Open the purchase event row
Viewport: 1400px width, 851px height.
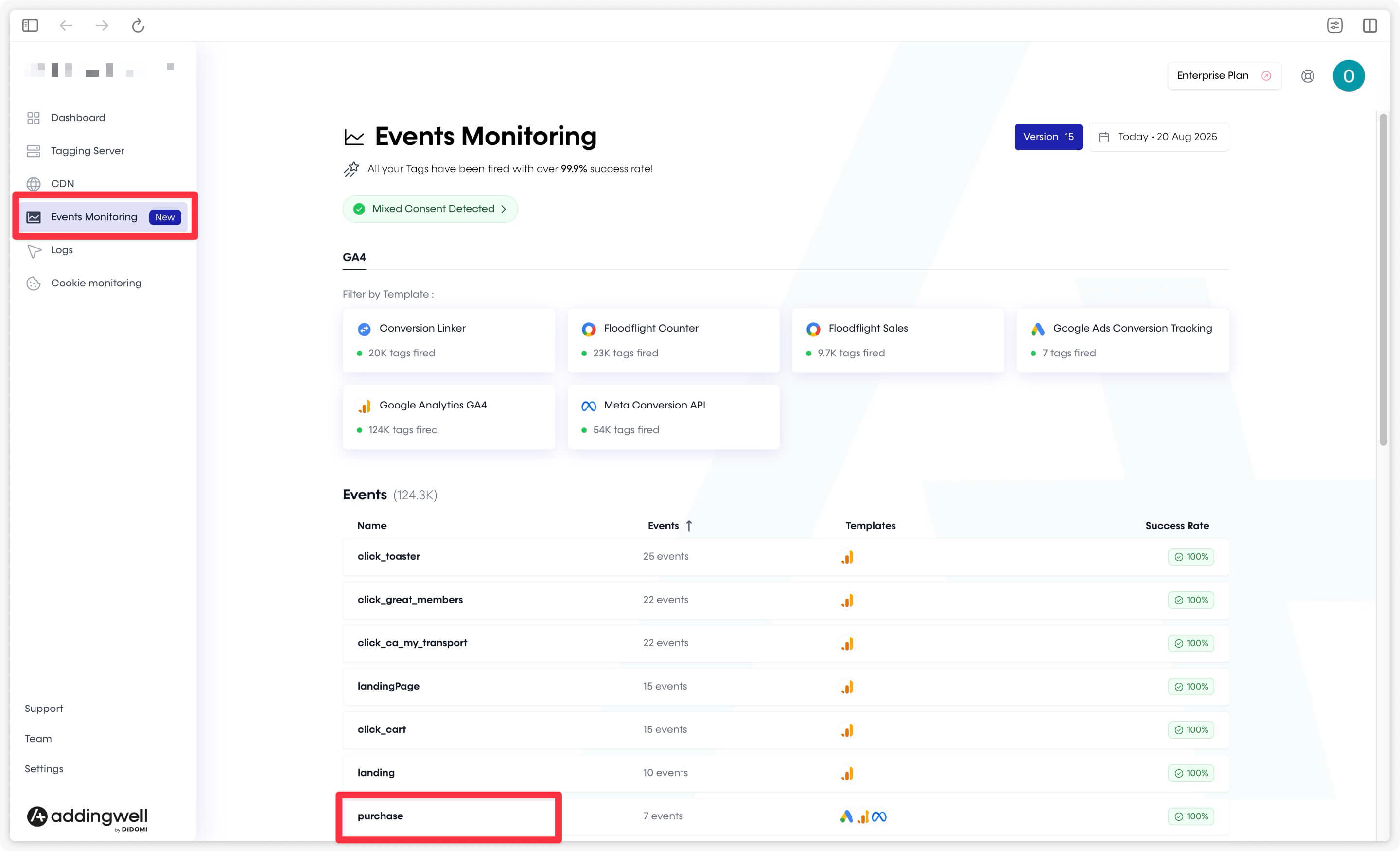(786, 816)
